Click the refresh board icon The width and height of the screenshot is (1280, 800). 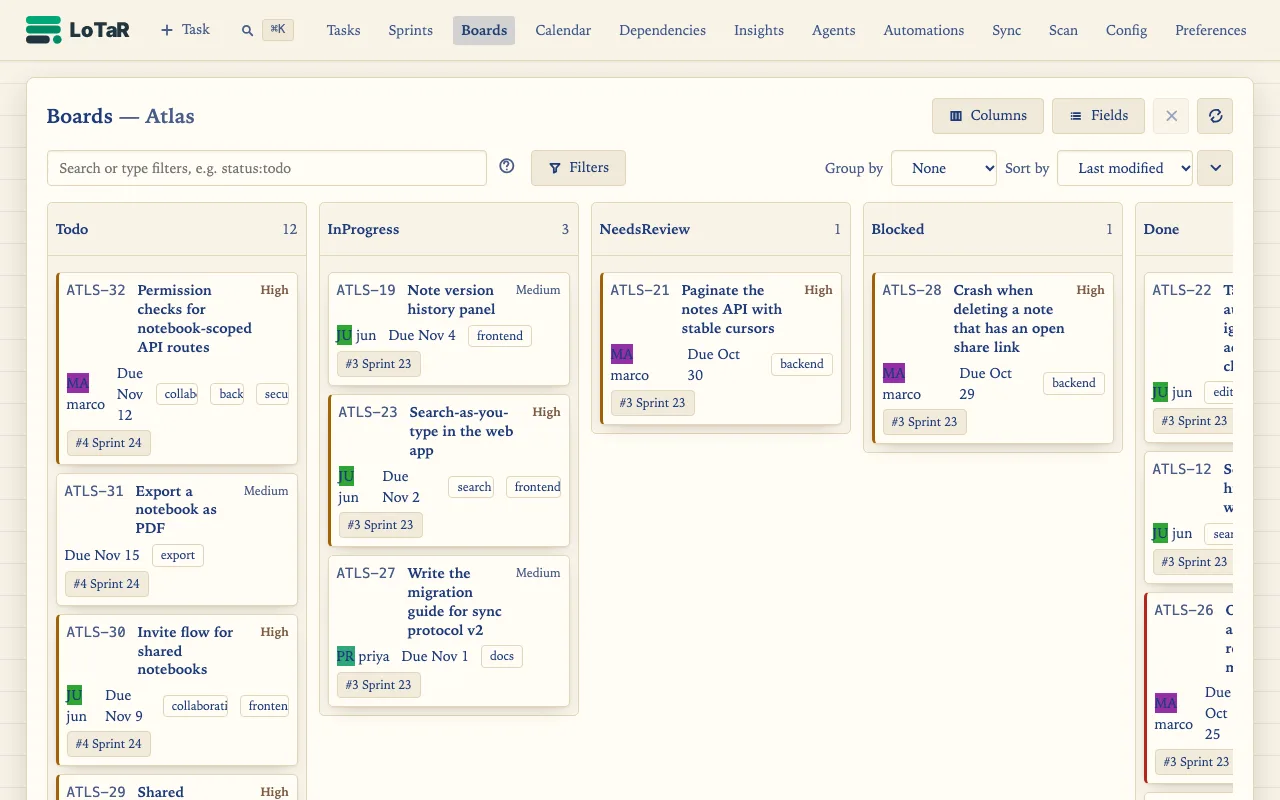click(1215, 116)
